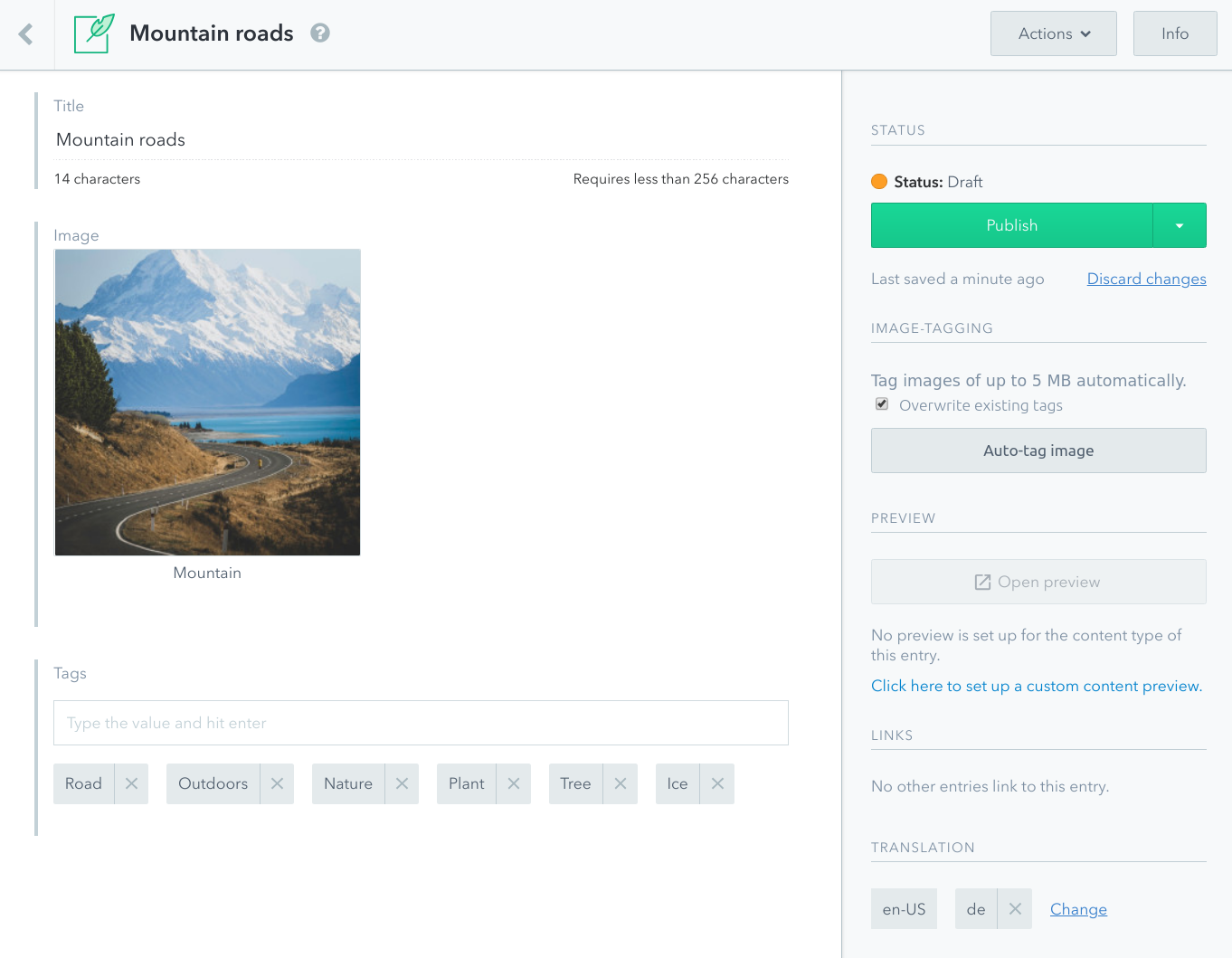Focus the Title field Mountain roads
Image resolution: width=1232 pixels, height=958 pixels.
click(x=422, y=139)
